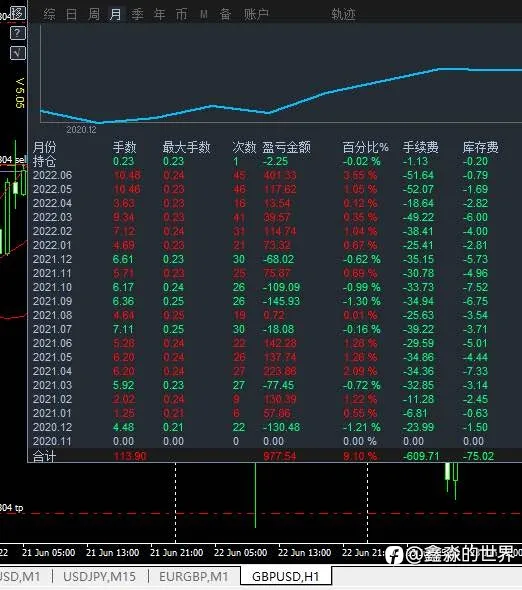Click the -68.02 profit value
Image resolution: width=522 pixels, height=590 pixels.
pyautogui.click(x=279, y=259)
